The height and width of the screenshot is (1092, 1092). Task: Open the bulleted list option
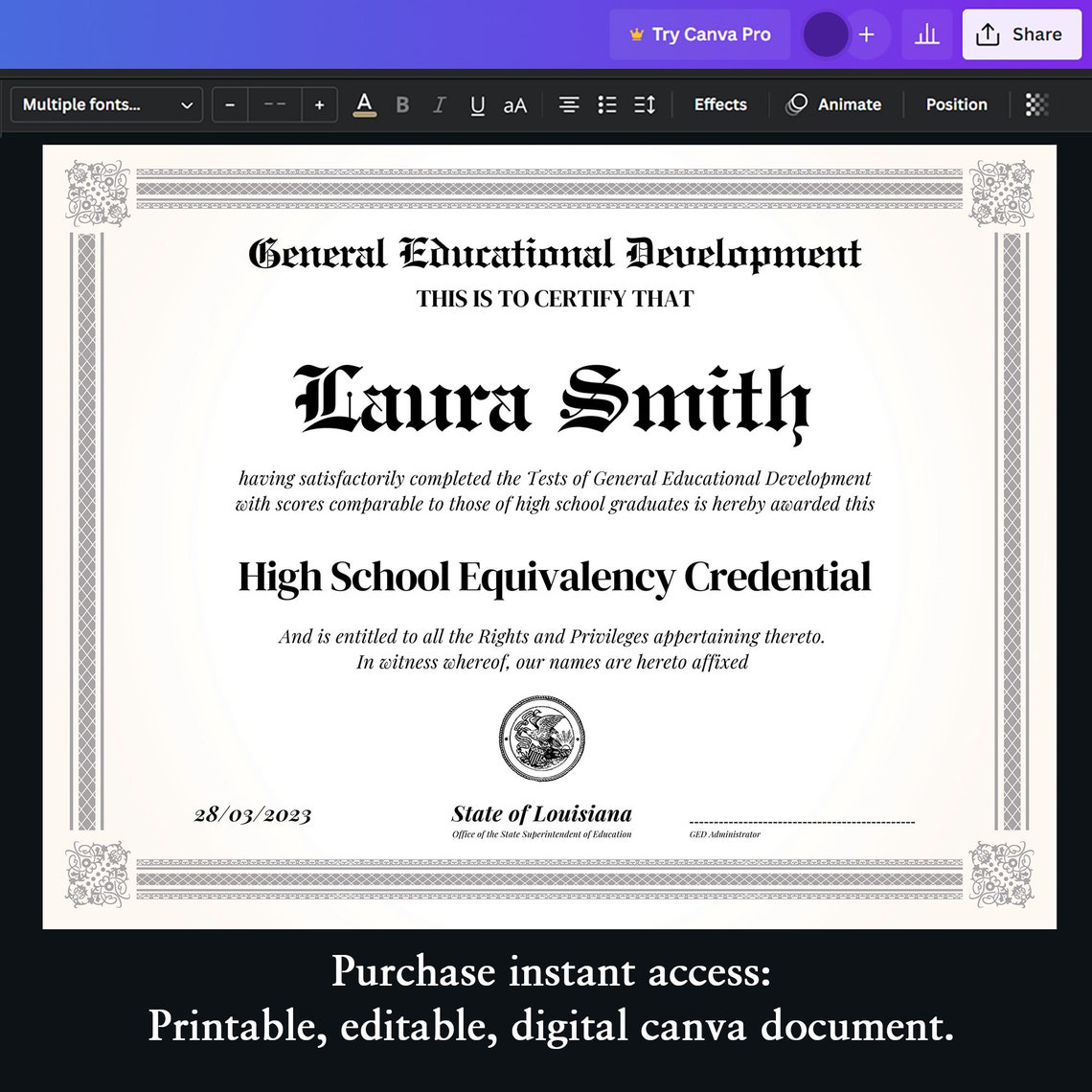coord(607,104)
